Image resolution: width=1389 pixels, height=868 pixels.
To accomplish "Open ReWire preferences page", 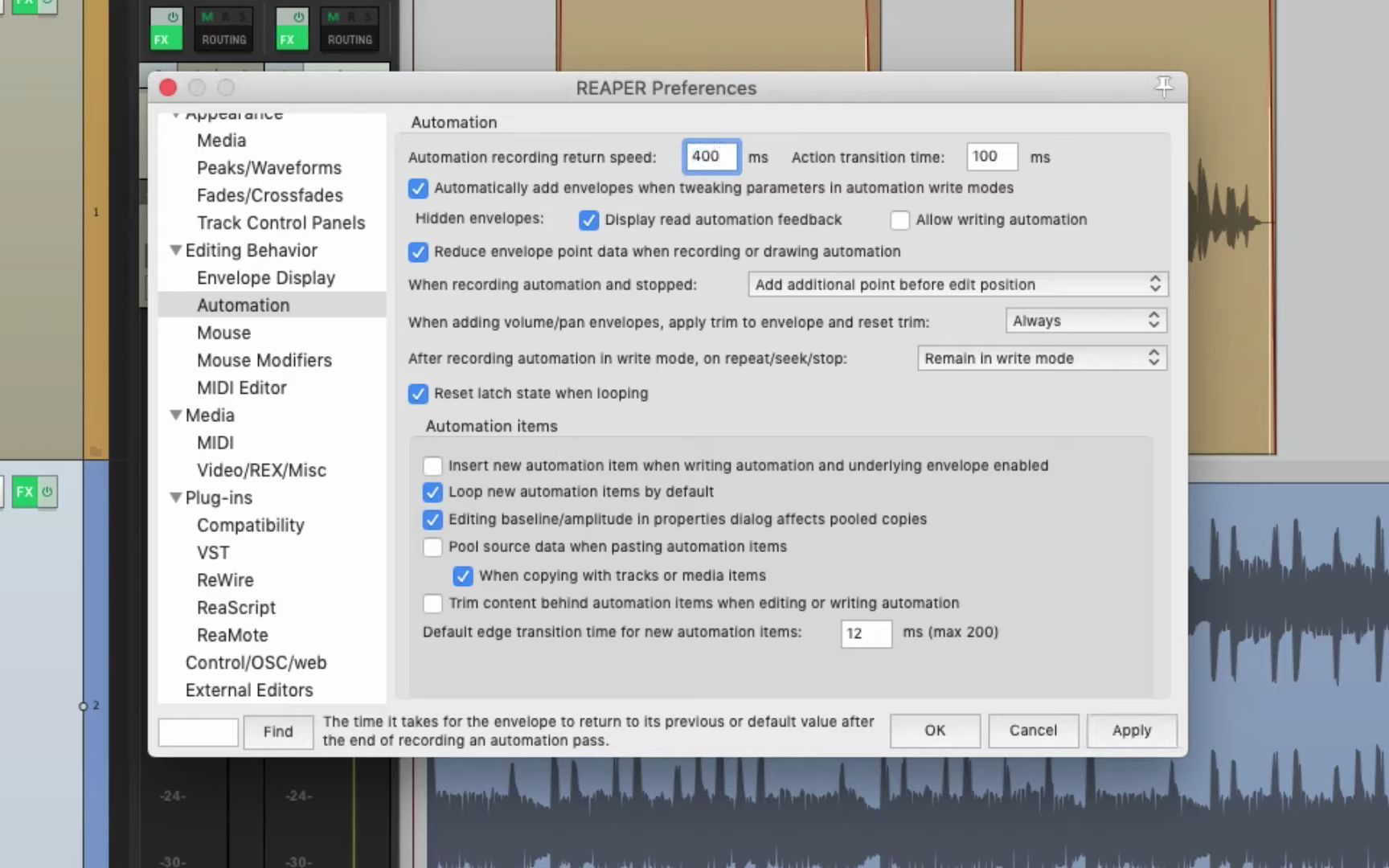I will [225, 580].
